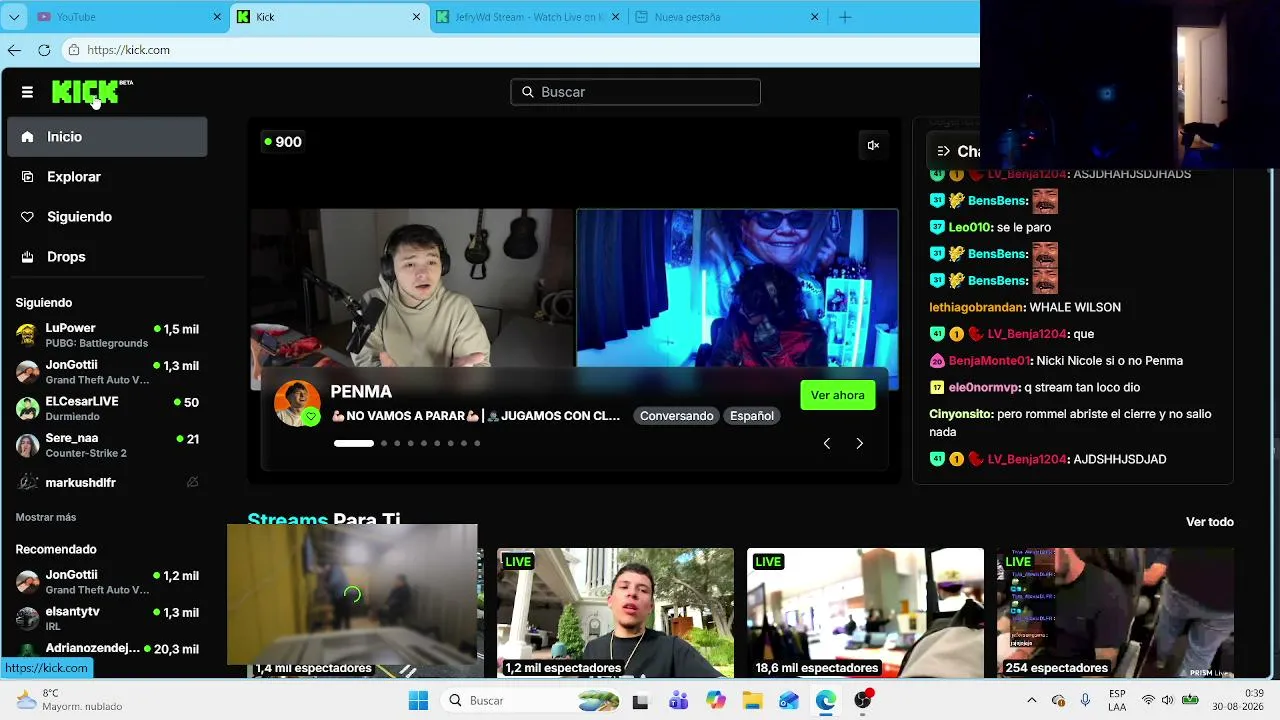
Task: Open JonGottii in the Recomendado list
Action: (107, 582)
